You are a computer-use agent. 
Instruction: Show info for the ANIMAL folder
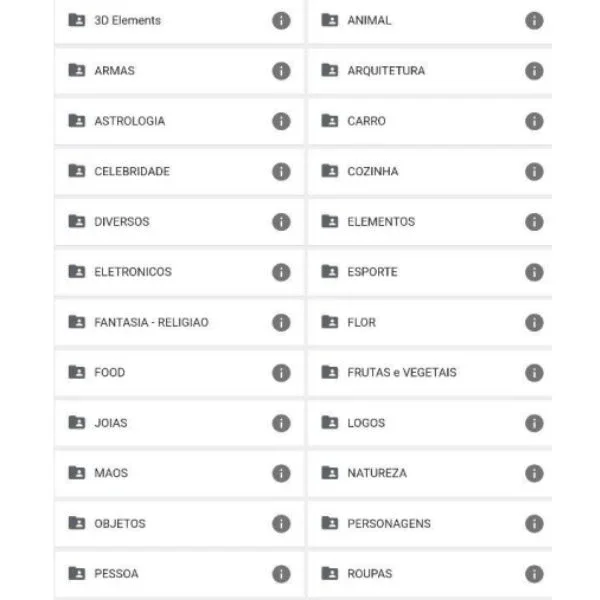tap(534, 21)
